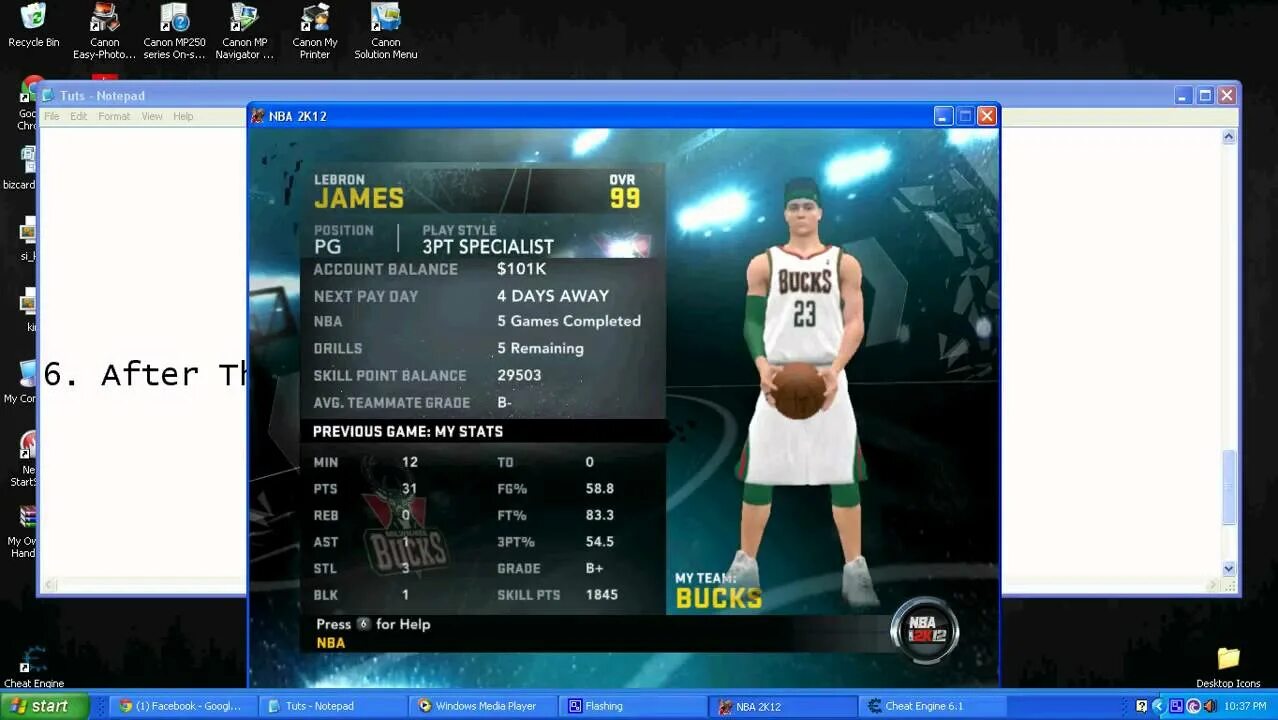Click the 3PT SPECIALIST play style
The image size is (1278, 720).
click(x=487, y=247)
